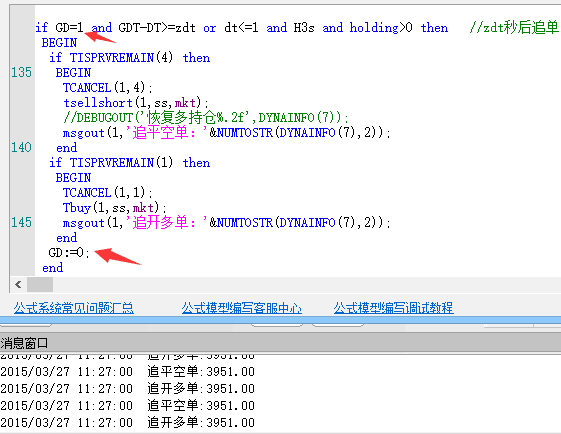Click the line 'if TISPRVREMAIN(1) then'

pyautogui.click(x=130, y=162)
